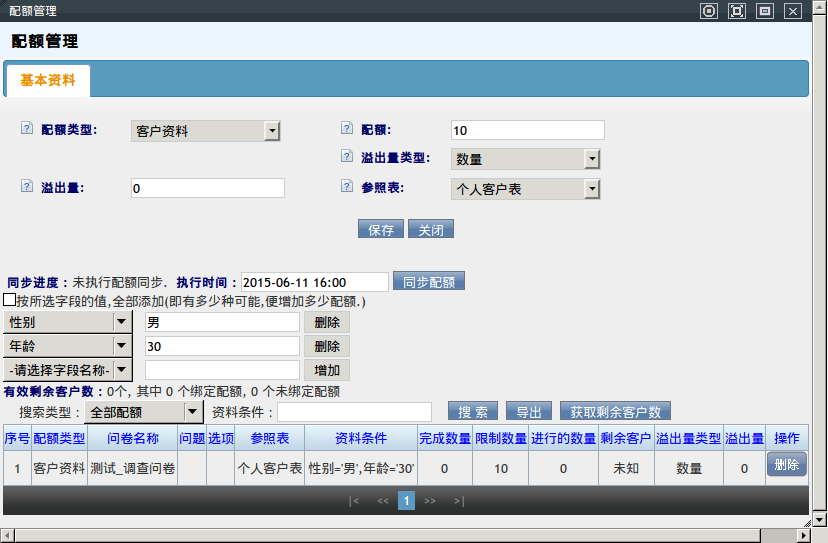Expand the 搜索类型 dropdown showing 全部配额
Screen dimensions: 828x543
(x=144, y=411)
